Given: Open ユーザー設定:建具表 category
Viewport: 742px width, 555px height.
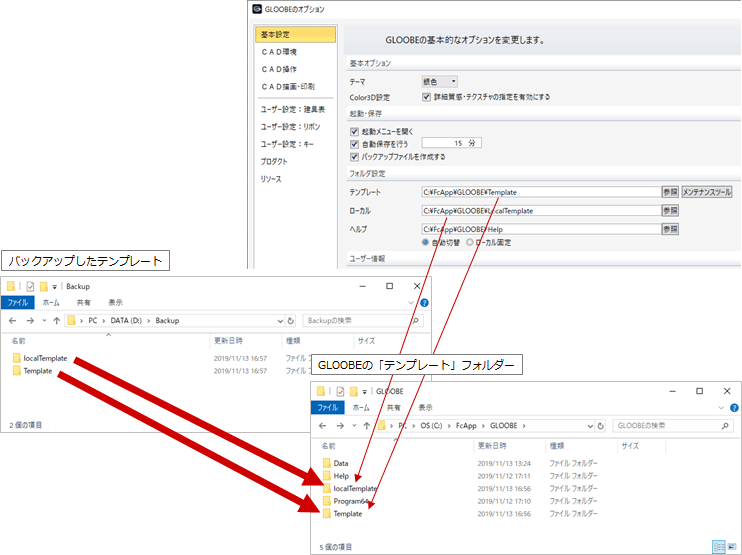Looking at the screenshot, I should pyautogui.click(x=292, y=109).
